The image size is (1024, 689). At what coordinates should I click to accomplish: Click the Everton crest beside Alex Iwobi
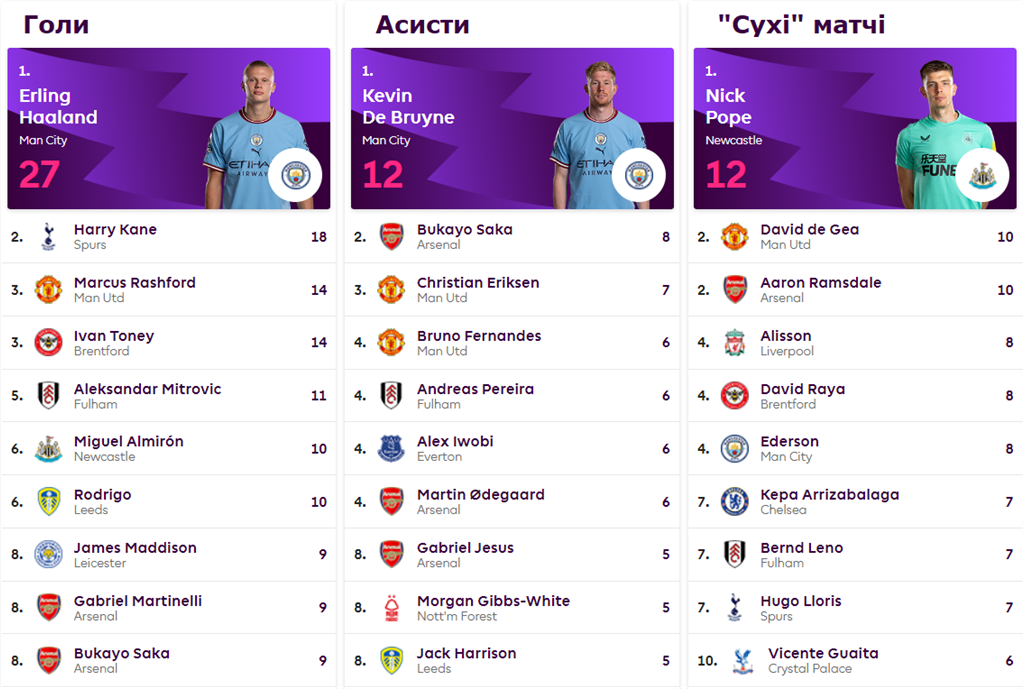391,449
